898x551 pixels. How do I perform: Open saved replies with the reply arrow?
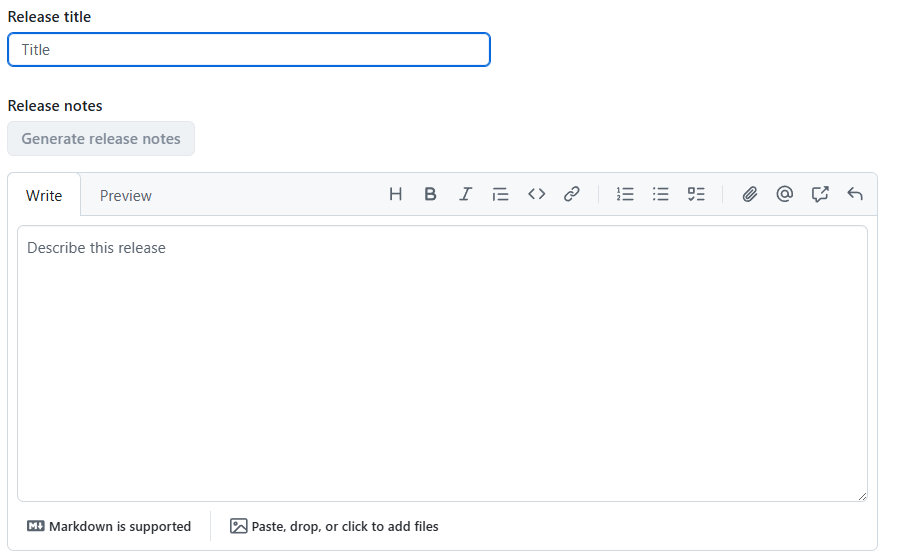[855, 194]
